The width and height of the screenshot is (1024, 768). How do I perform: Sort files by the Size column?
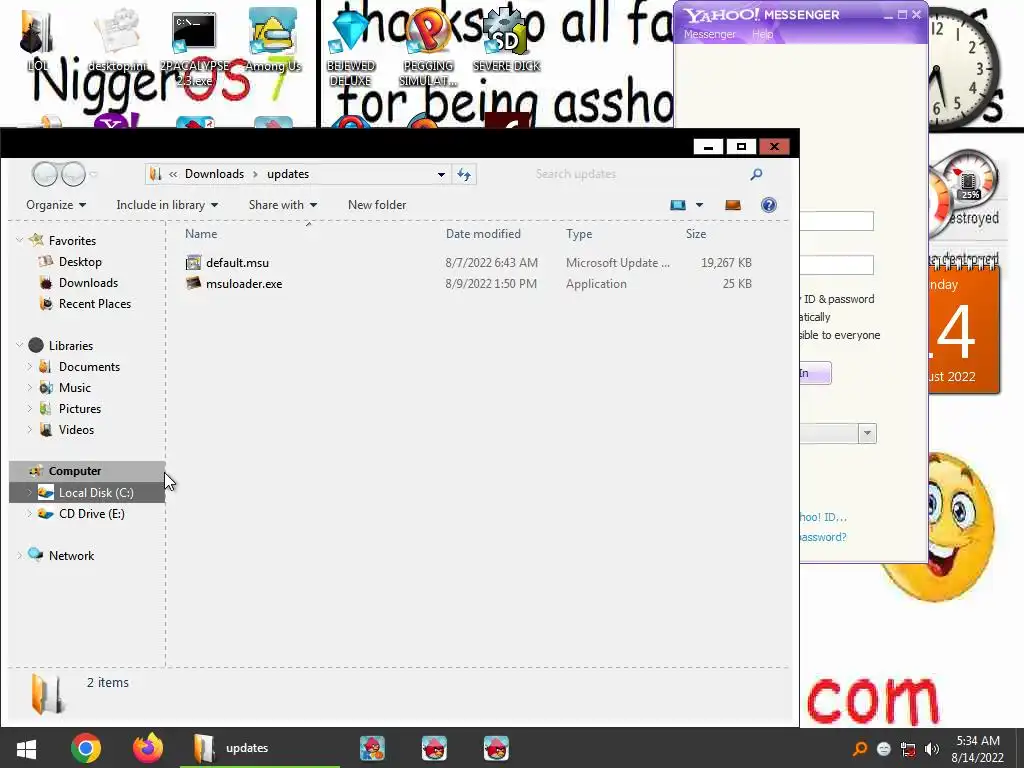coord(696,234)
